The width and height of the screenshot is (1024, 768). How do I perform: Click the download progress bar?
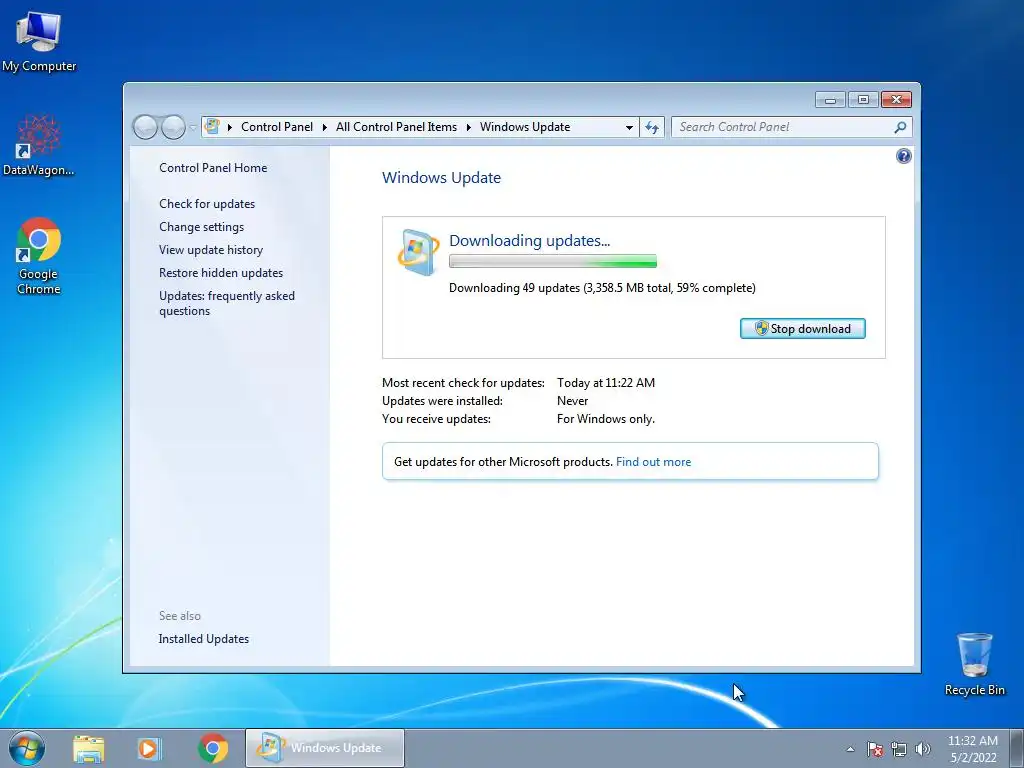[x=552, y=261]
